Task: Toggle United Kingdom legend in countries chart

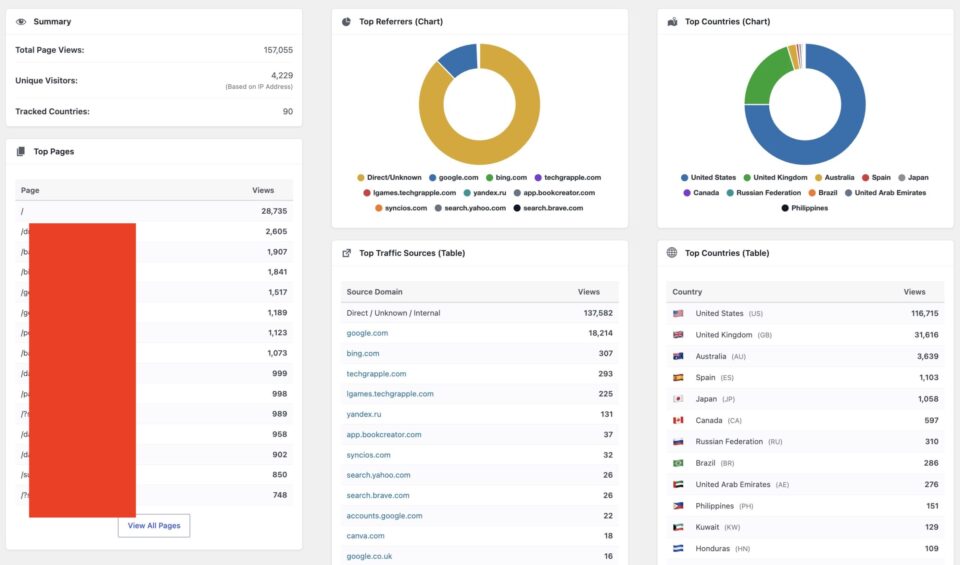Action: pyautogui.click(x=775, y=178)
